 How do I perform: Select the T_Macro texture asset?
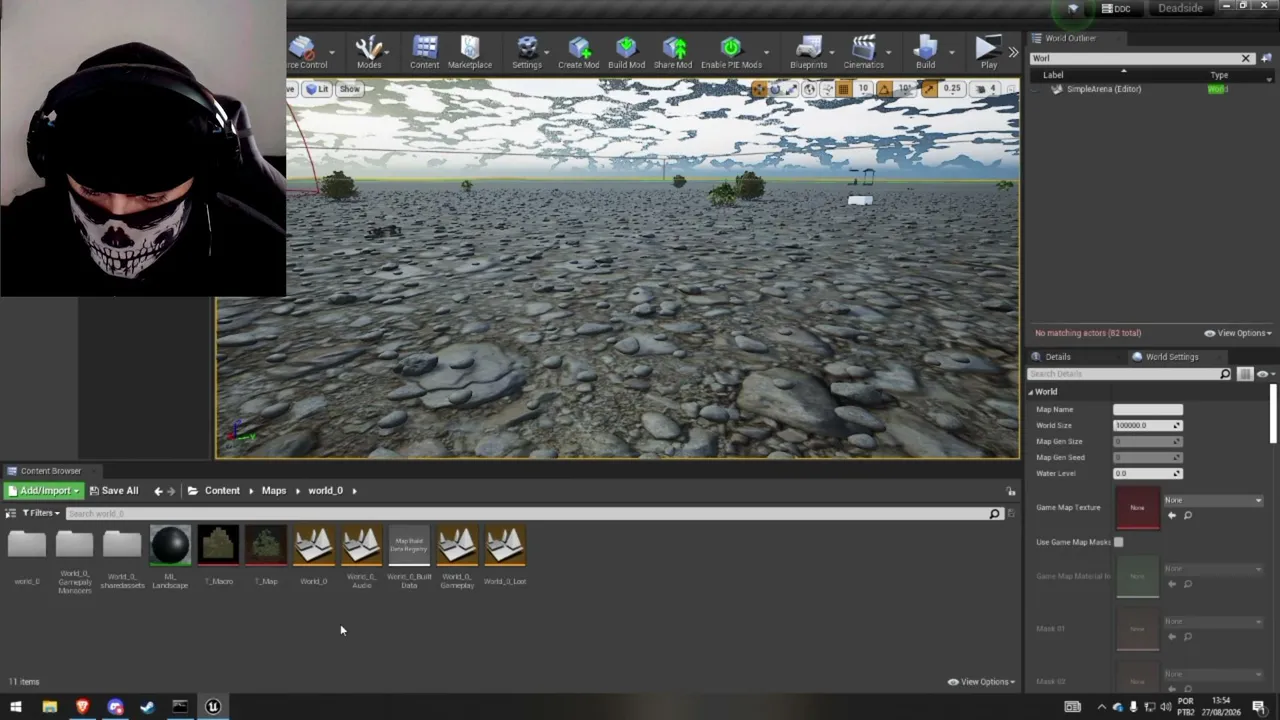pyautogui.click(x=218, y=556)
